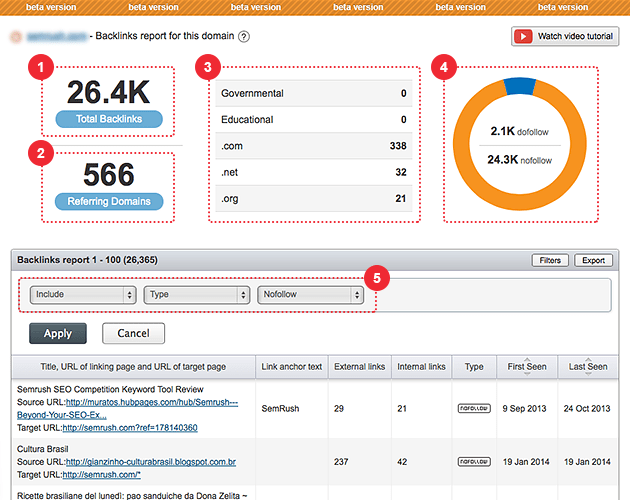
Task: Sort by Last Seen column
Action: [x=588, y=367]
